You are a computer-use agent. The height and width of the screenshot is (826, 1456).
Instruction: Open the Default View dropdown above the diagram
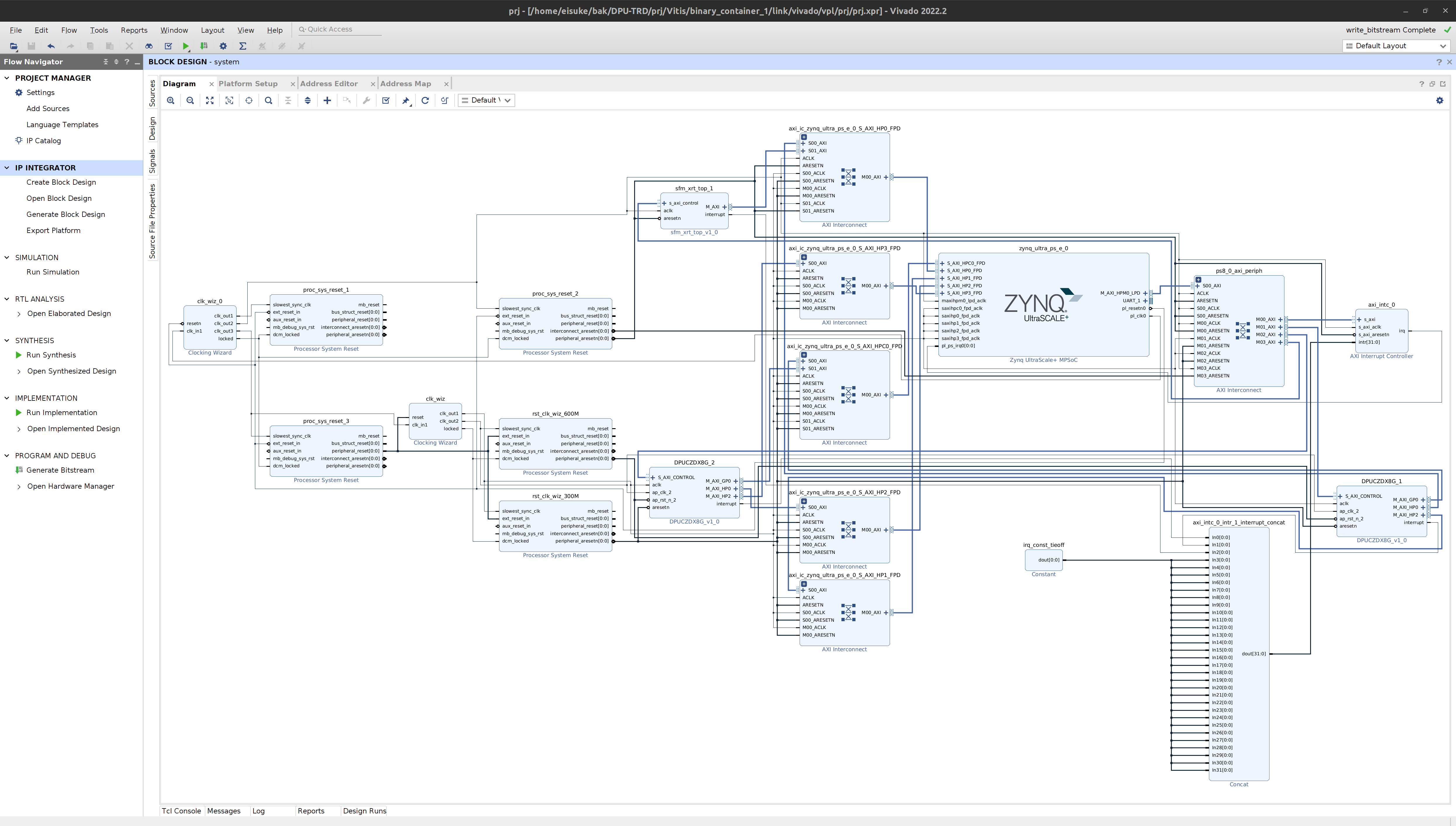(486, 101)
